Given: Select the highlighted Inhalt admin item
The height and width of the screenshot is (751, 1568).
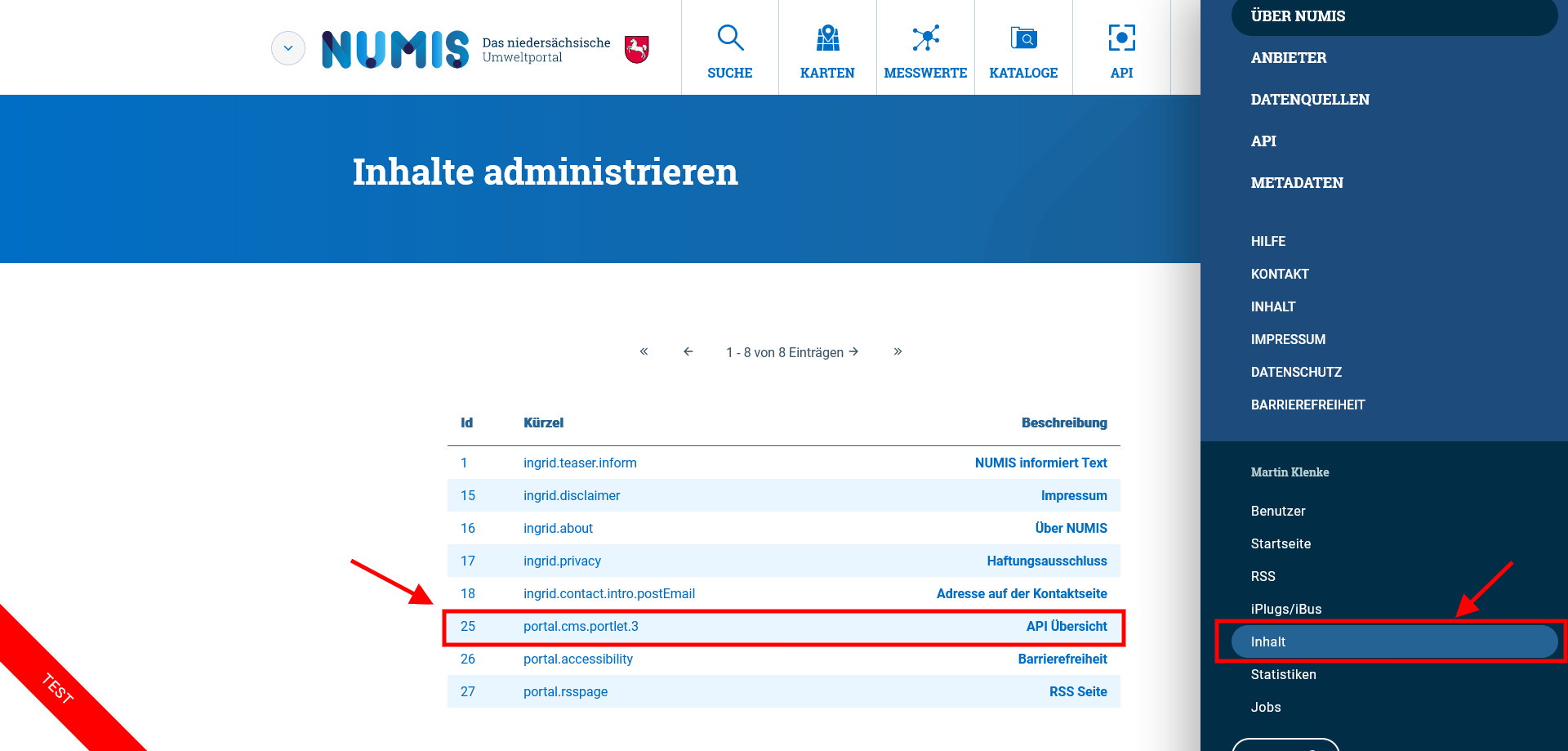Looking at the screenshot, I should click(1268, 641).
